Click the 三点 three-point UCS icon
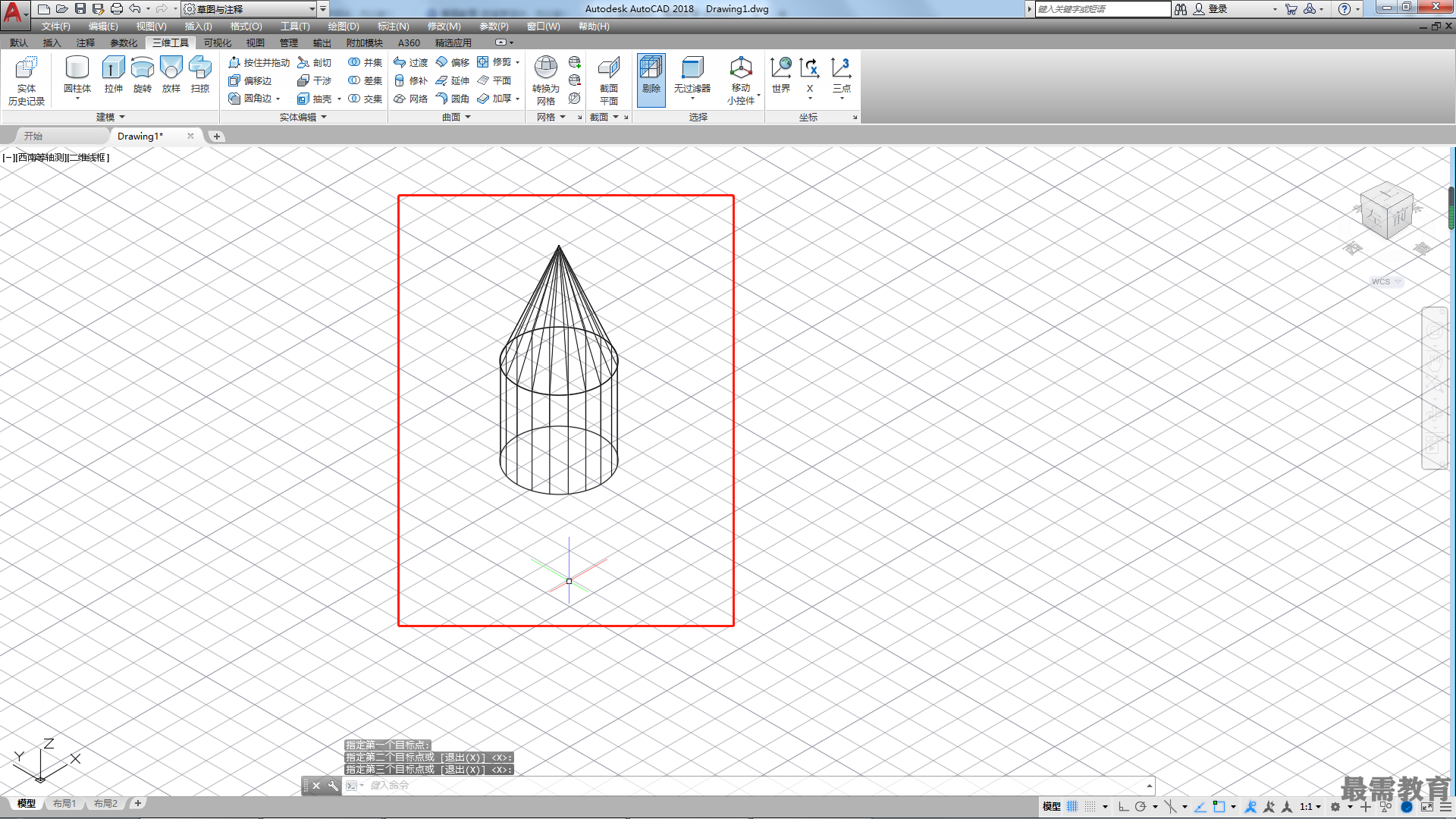This screenshot has width=1456, height=819. coord(842,76)
